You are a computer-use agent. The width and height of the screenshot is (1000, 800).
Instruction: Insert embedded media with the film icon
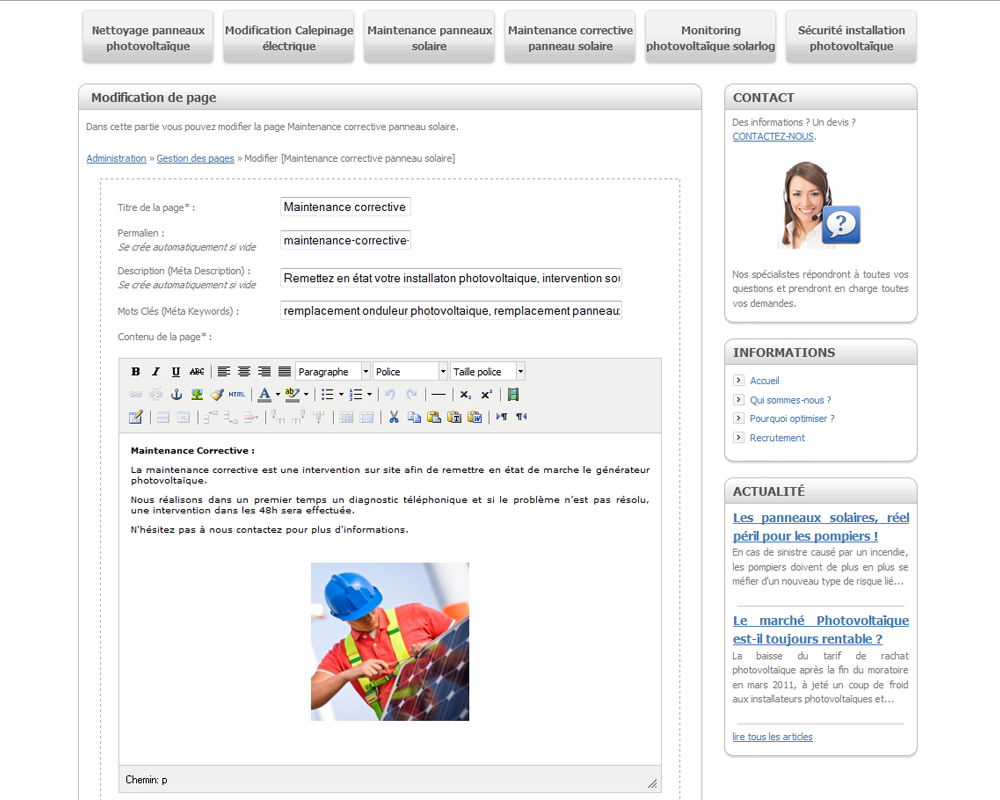click(x=513, y=395)
